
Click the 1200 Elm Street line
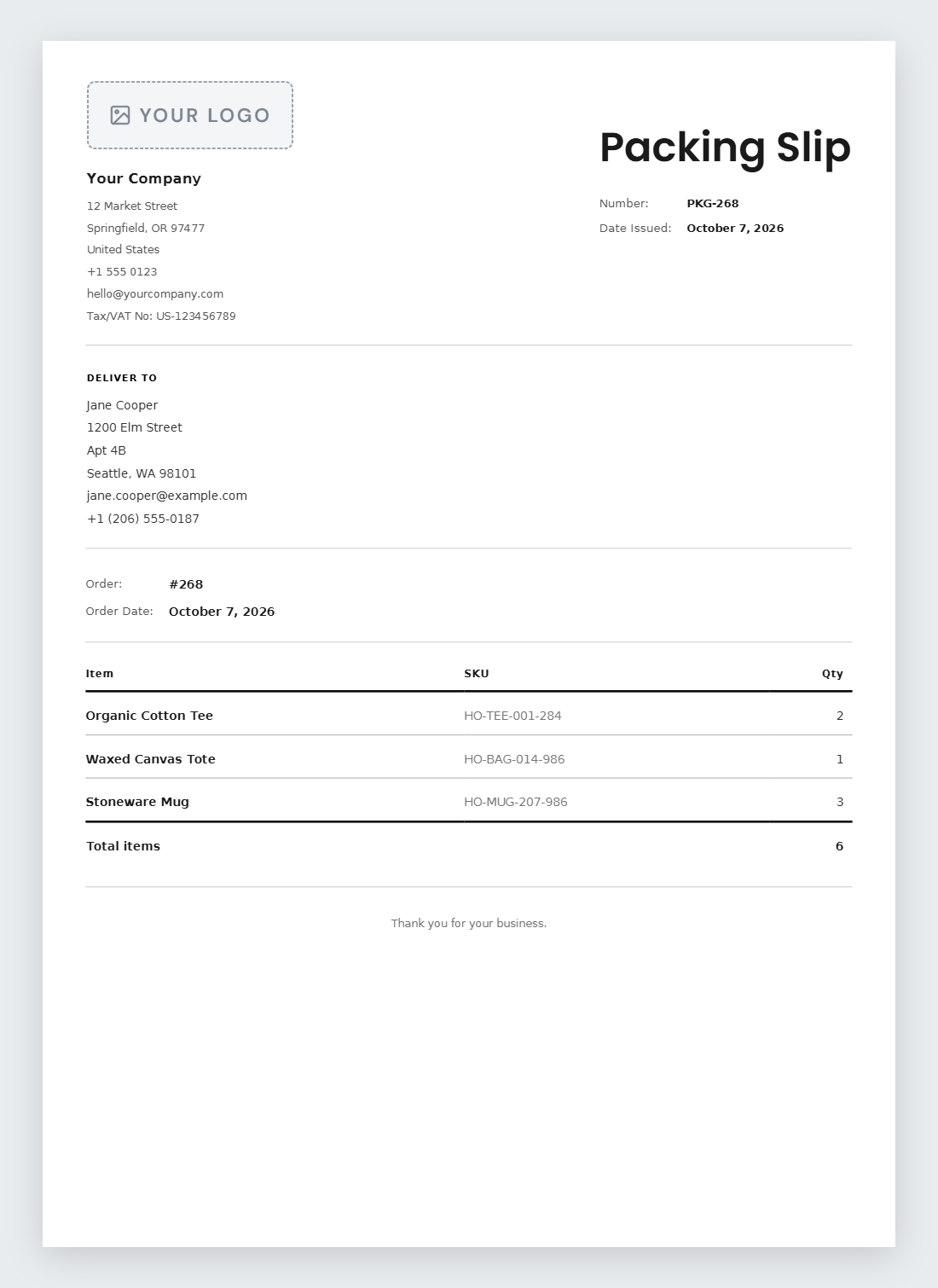click(135, 427)
